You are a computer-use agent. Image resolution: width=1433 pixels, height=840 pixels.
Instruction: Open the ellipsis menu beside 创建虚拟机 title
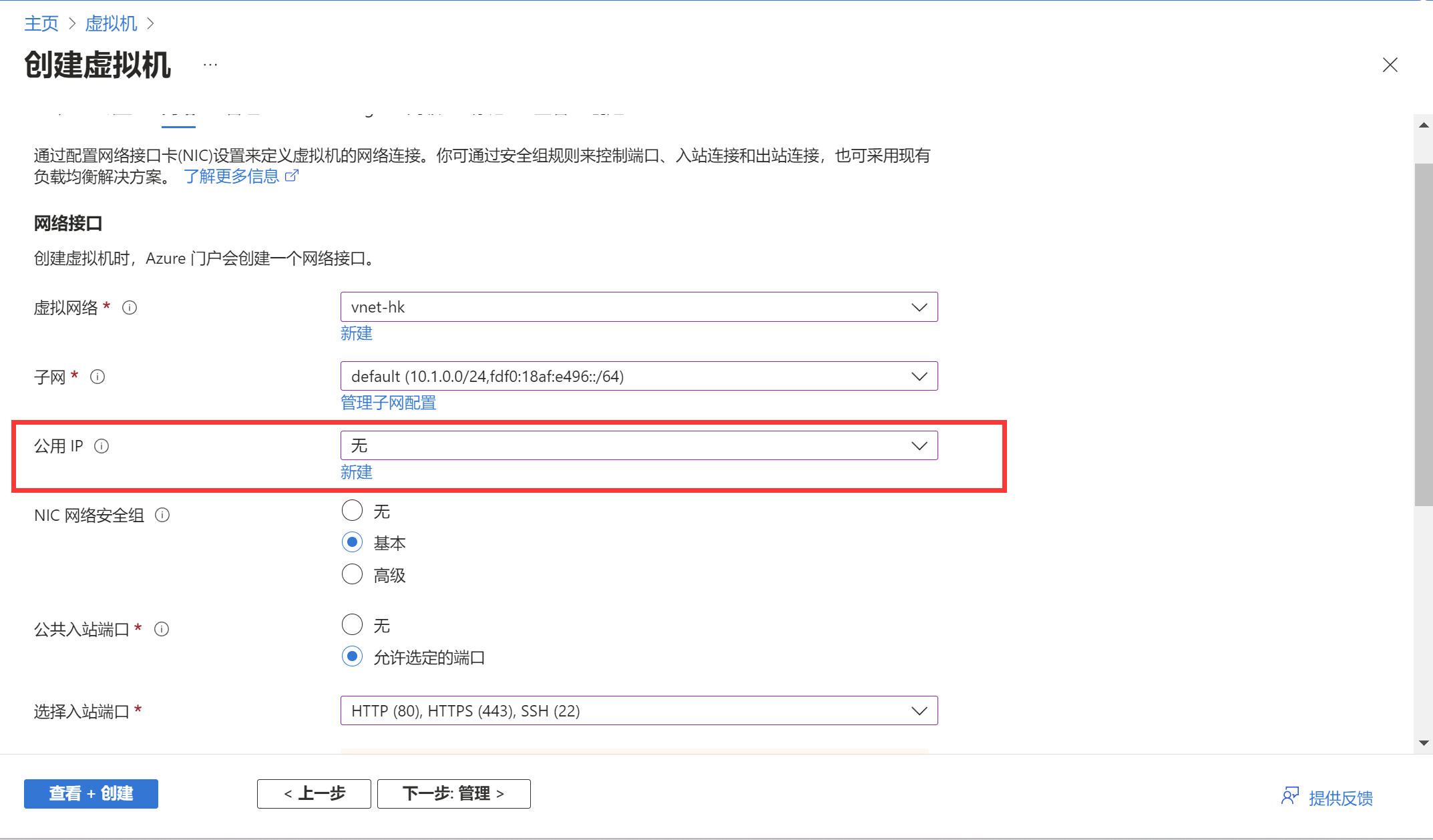click(x=210, y=65)
